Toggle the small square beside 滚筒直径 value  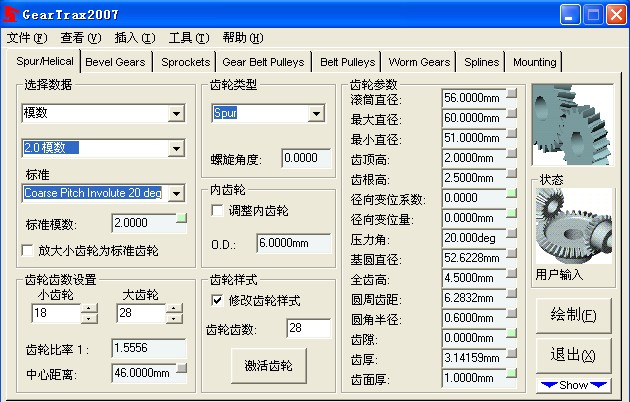[x=511, y=93]
